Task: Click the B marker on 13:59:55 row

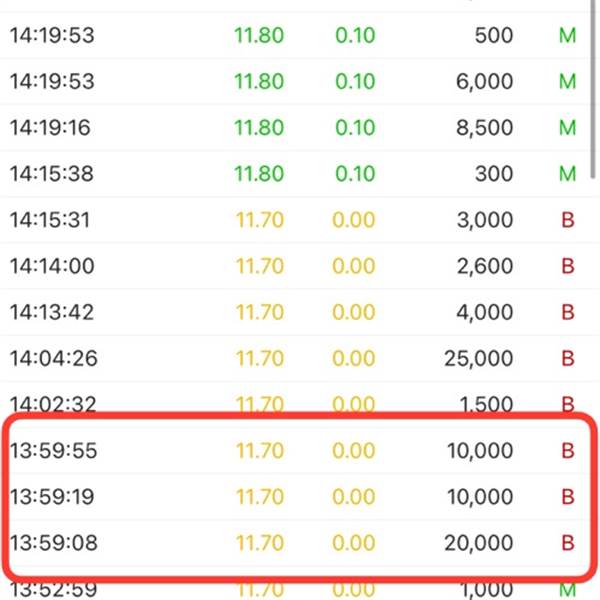Action: pos(568,451)
